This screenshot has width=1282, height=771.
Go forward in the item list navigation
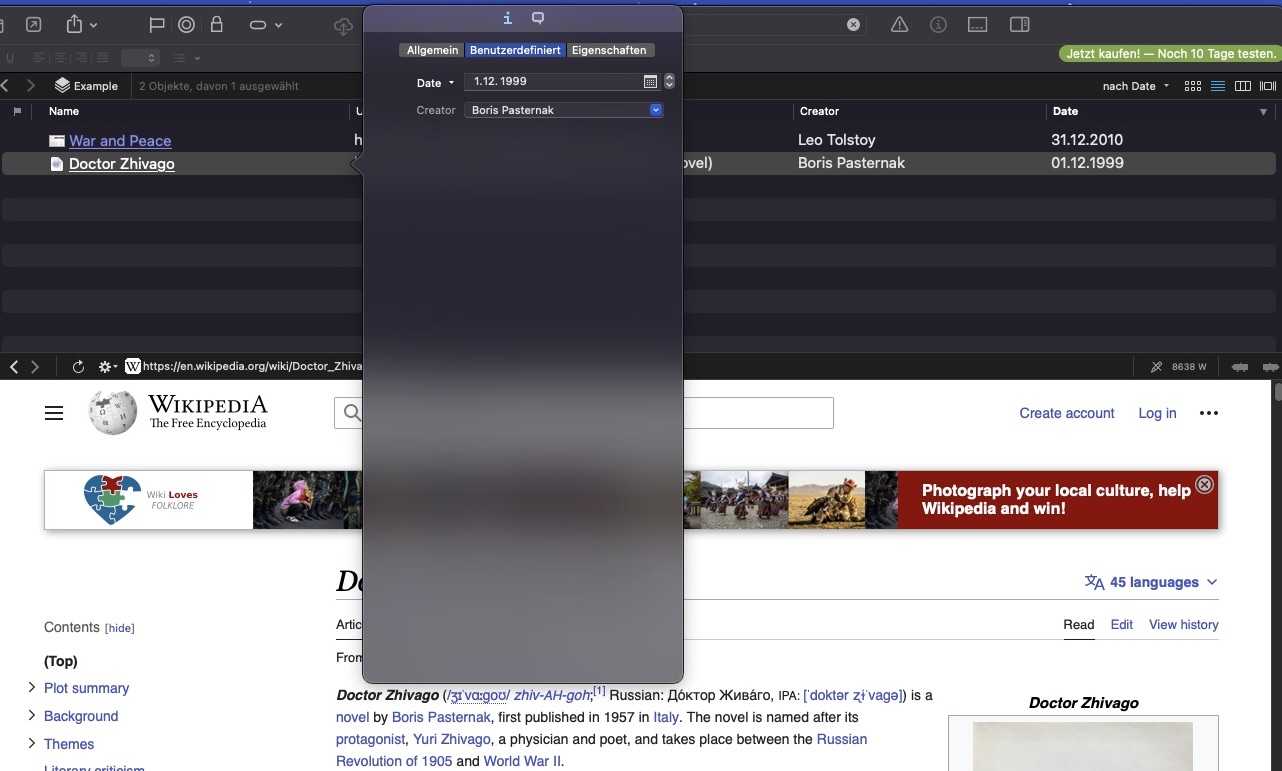tap(31, 86)
